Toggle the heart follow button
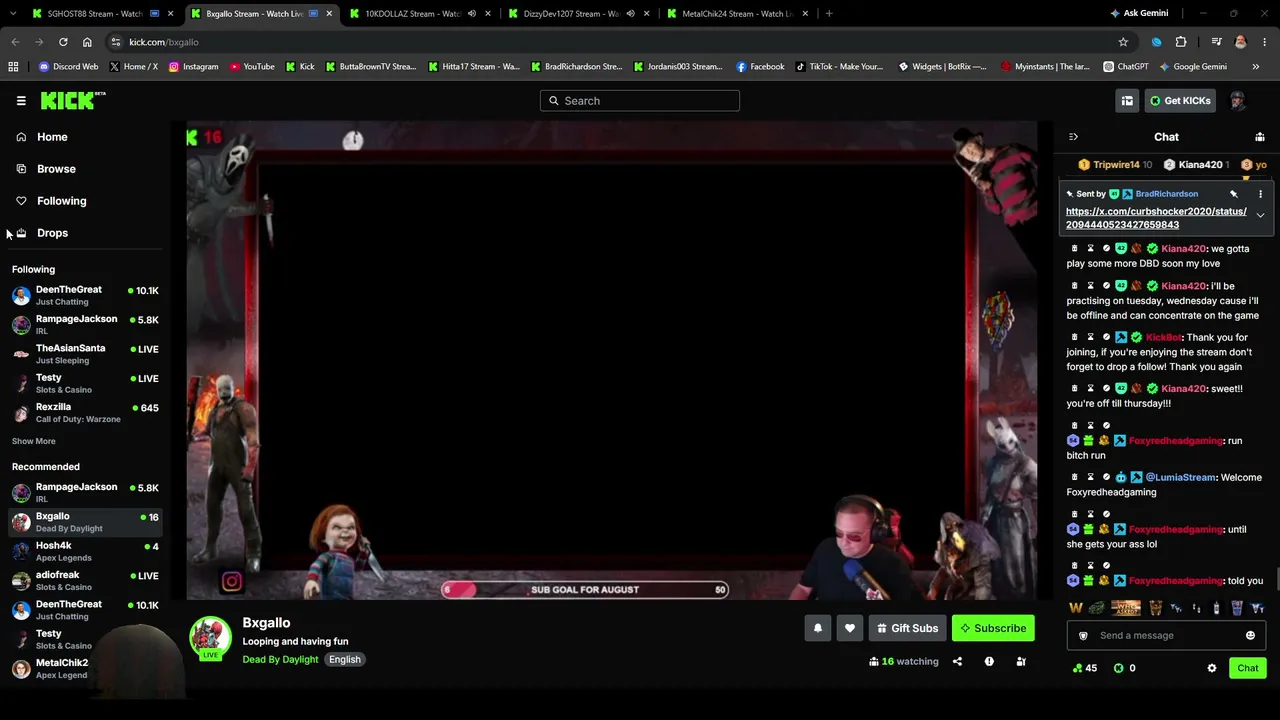The image size is (1280, 720). (x=850, y=628)
